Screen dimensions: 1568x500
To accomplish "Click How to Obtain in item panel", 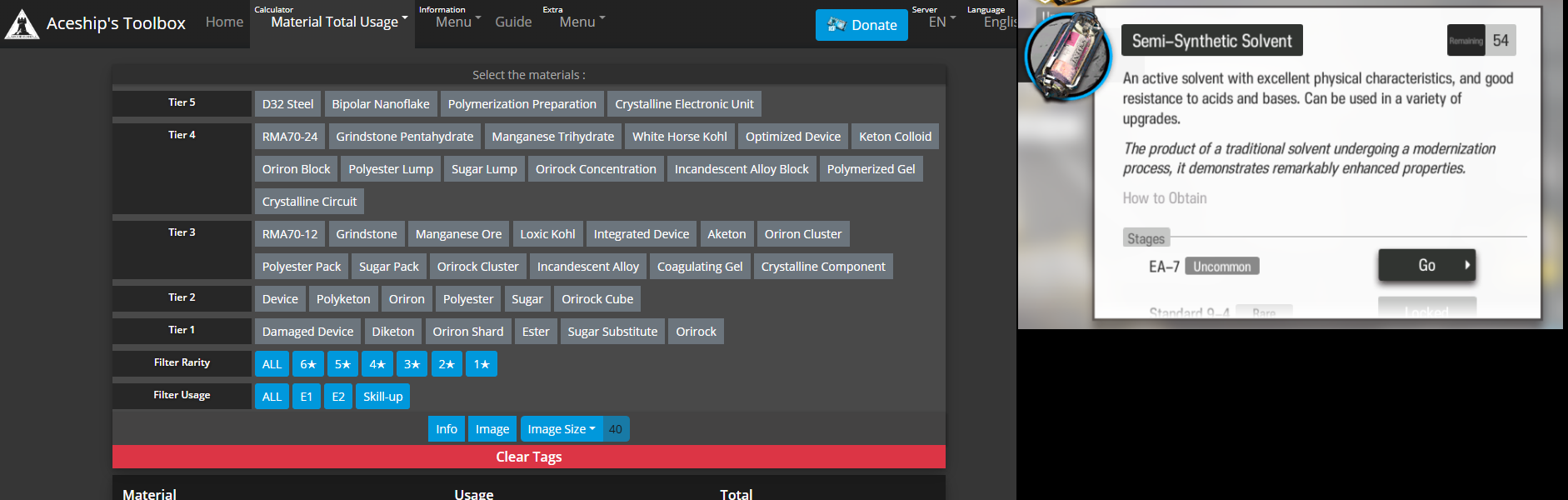I will point(1165,198).
